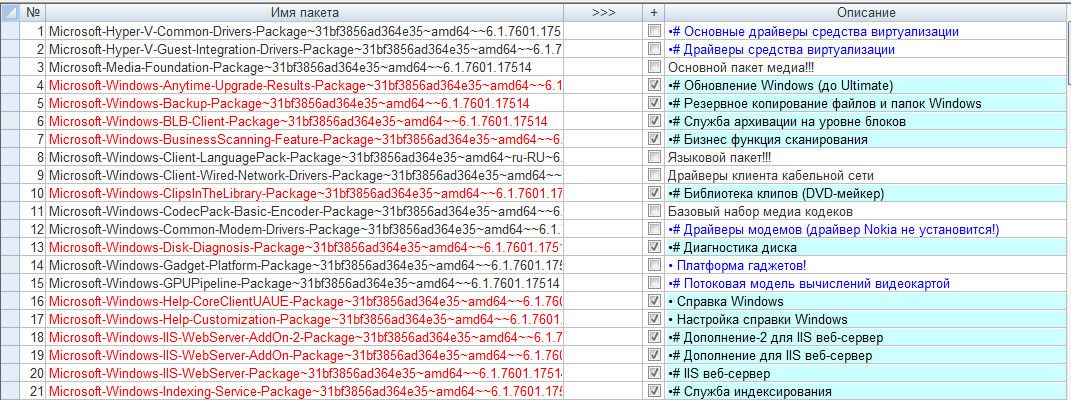
Task: Select the Microsoft-Windows-Help-Customization-Package name
Action: click(305, 319)
